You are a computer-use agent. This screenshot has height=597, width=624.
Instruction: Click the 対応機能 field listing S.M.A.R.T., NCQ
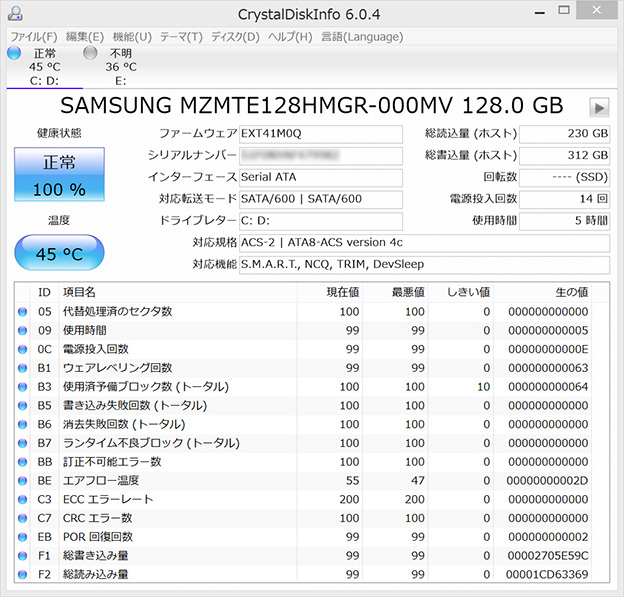pyautogui.click(x=424, y=265)
